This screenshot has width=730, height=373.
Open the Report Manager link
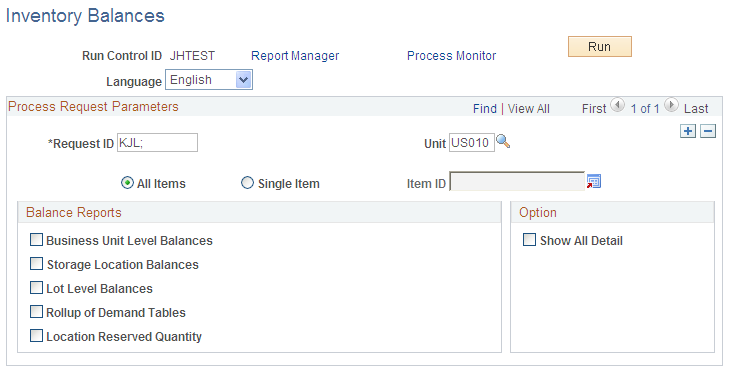click(x=295, y=56)
